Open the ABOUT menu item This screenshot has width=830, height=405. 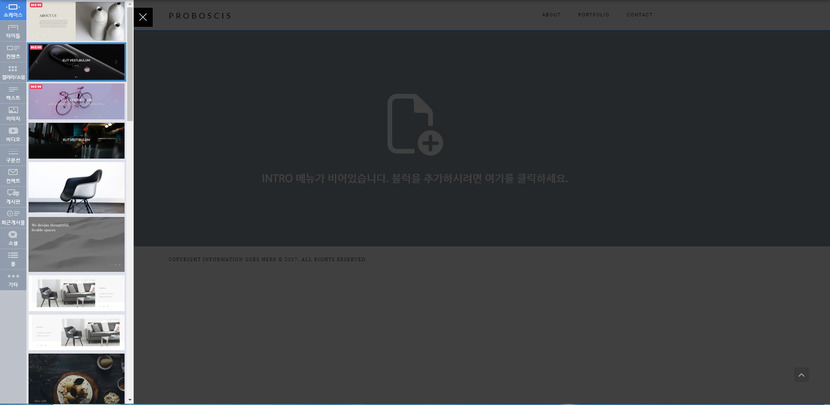[551, 15]
